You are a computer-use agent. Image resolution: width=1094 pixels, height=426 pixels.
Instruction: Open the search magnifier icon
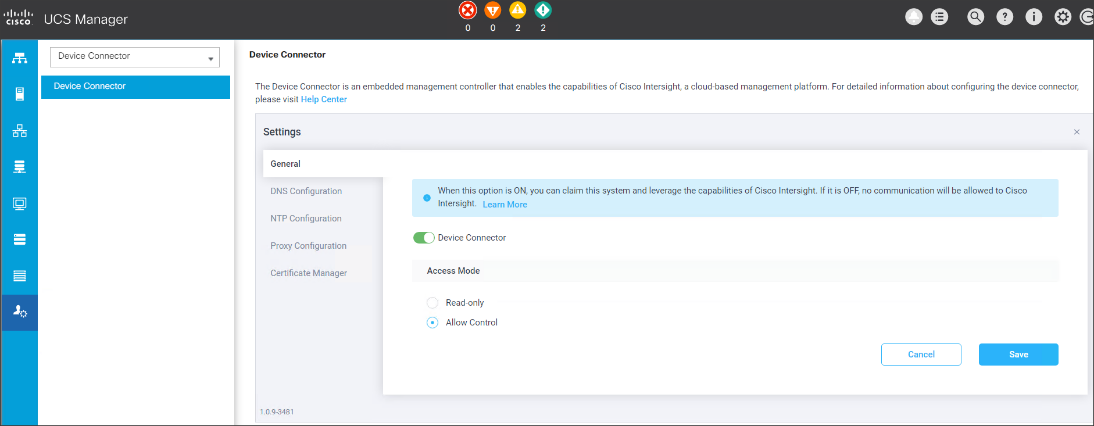975,18
